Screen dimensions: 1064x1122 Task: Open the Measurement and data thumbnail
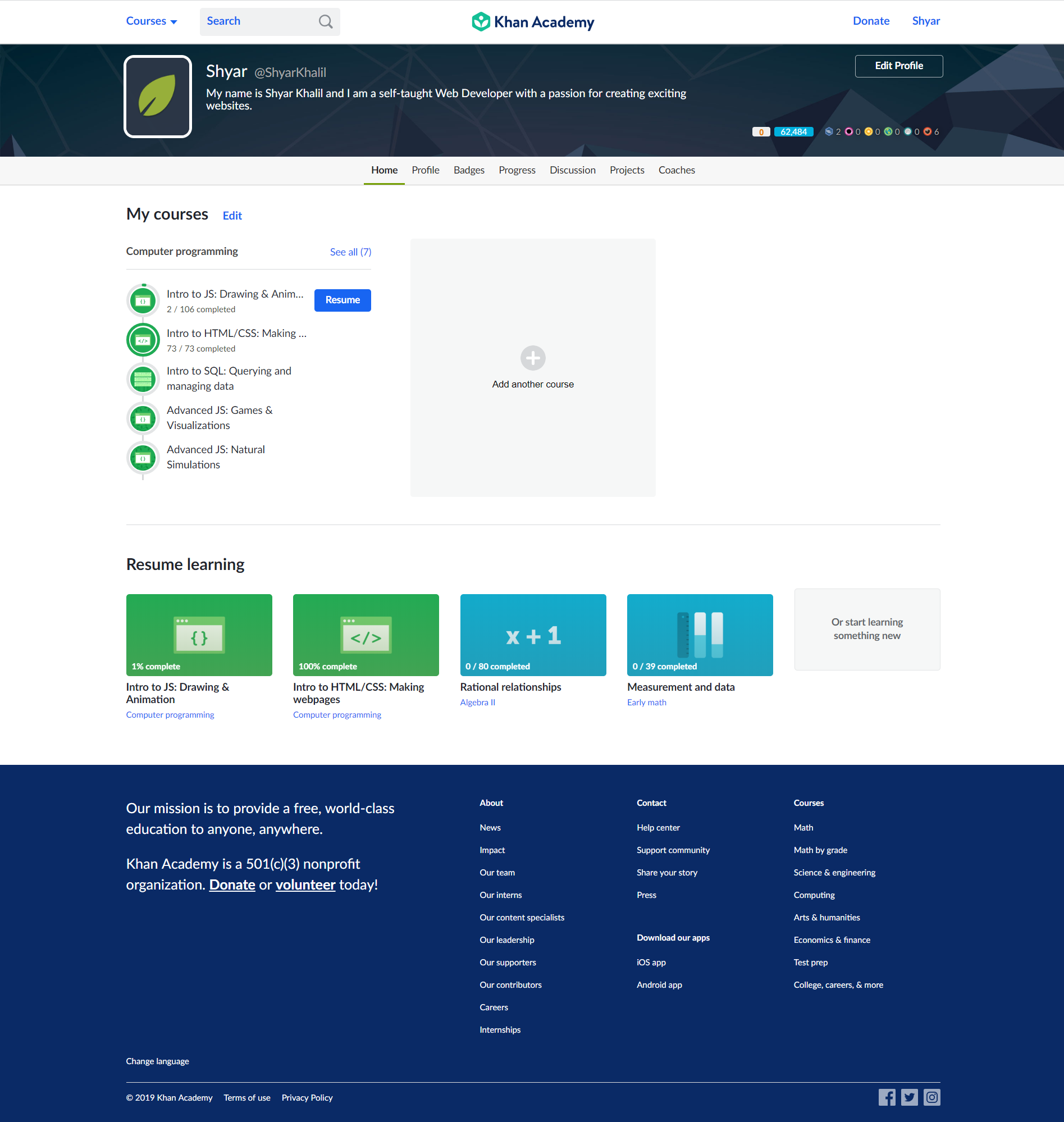(x=699, y=635)
